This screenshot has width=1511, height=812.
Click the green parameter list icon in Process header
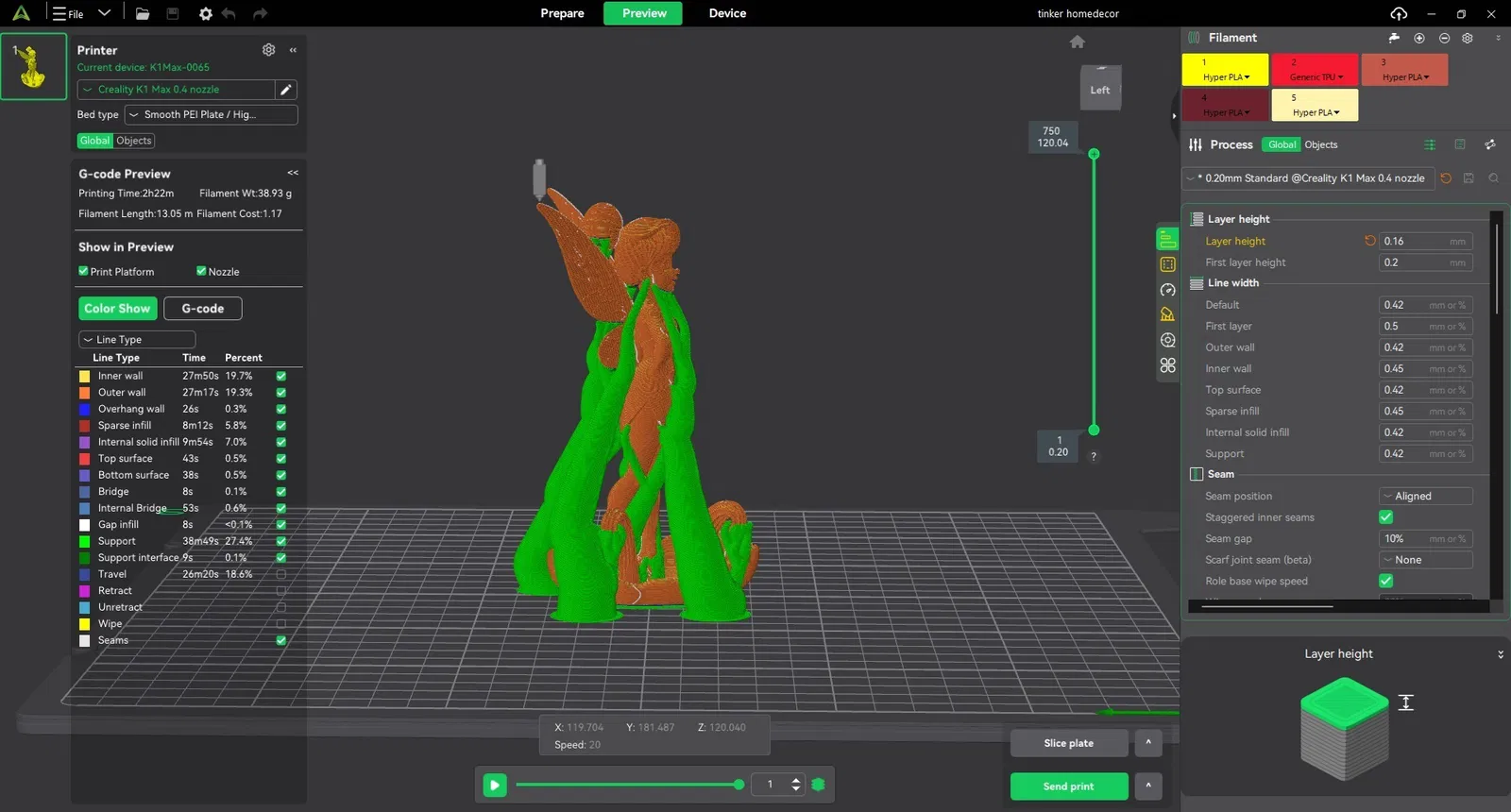pyautogui.click(x=1430, y=144)
